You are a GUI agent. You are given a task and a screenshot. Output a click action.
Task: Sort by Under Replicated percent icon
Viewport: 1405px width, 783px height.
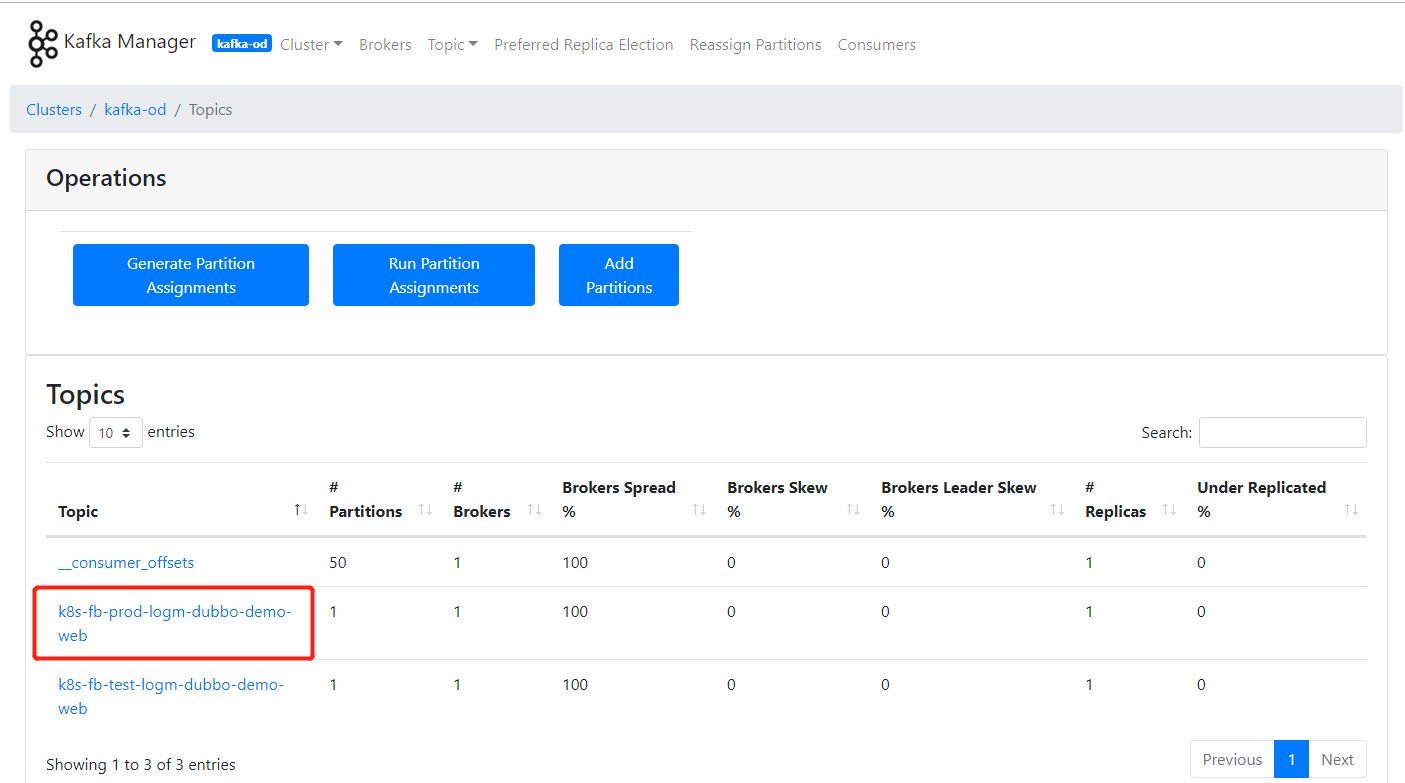pyautogui.click(x=1351, y=510)
